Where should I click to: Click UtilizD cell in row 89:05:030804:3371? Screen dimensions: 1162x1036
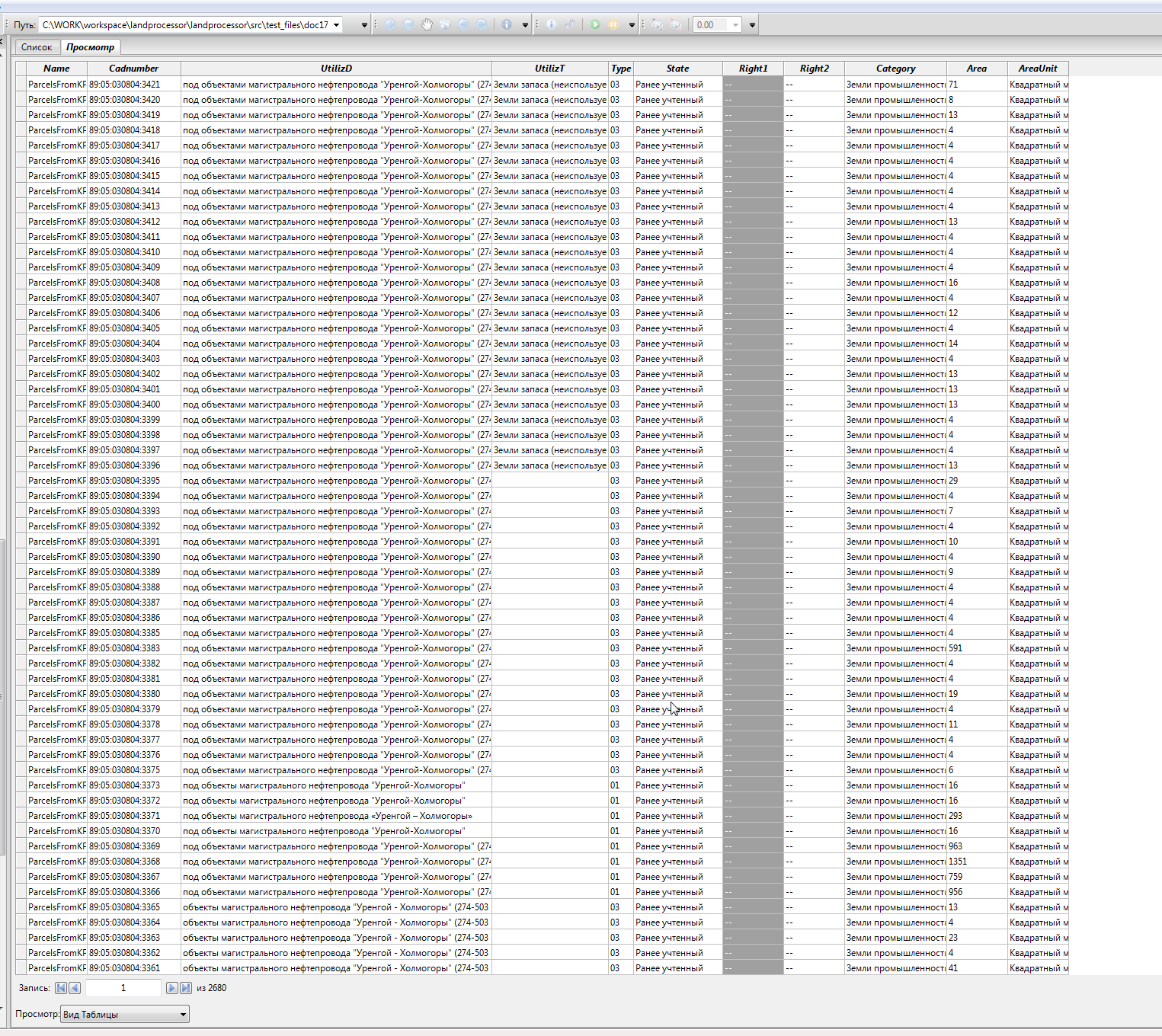point(336,816)
